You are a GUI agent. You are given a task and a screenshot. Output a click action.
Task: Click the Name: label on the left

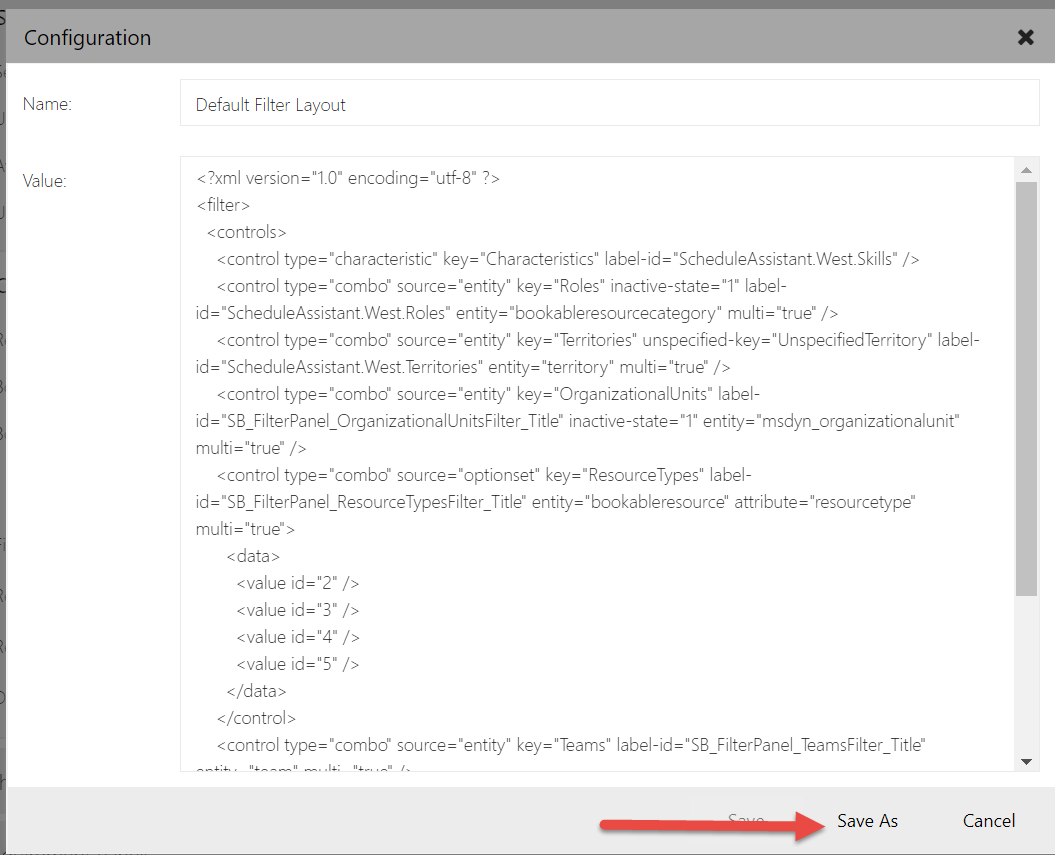pyautogui.click(x=47, y=103)
